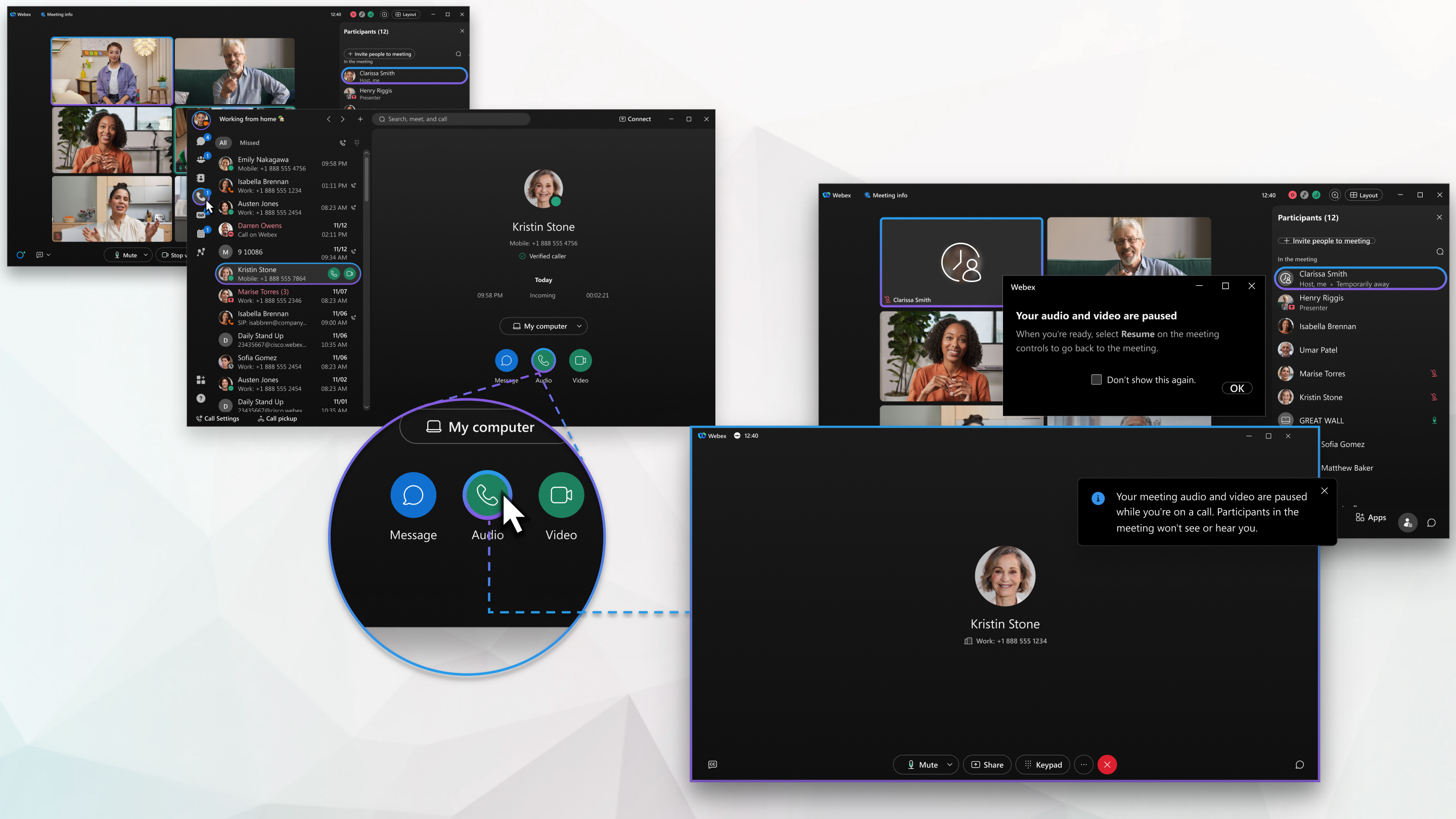Expand the audio device dropdown 'My computer'
1456x819 pixels.
coord(578,326)
